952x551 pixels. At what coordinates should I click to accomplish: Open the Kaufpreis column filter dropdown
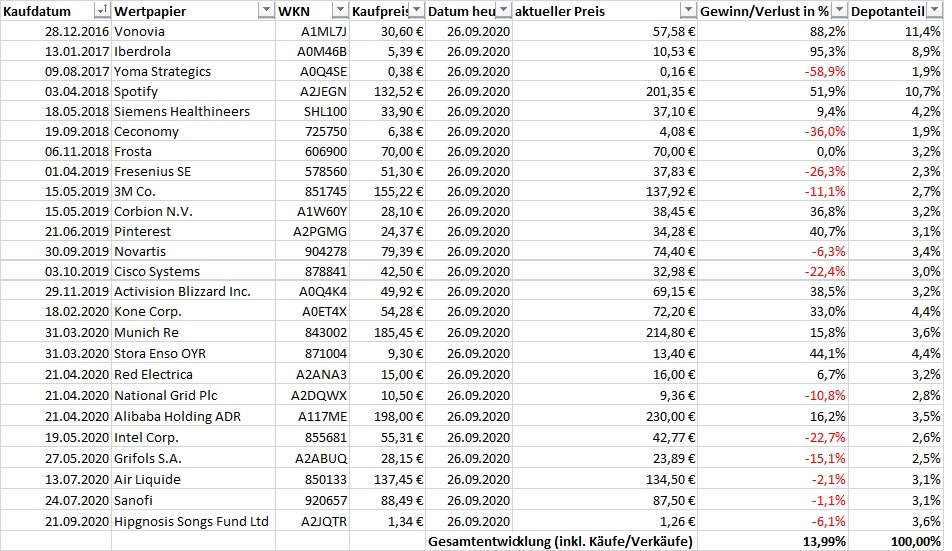pyautogui.click(x=415, y=10)
